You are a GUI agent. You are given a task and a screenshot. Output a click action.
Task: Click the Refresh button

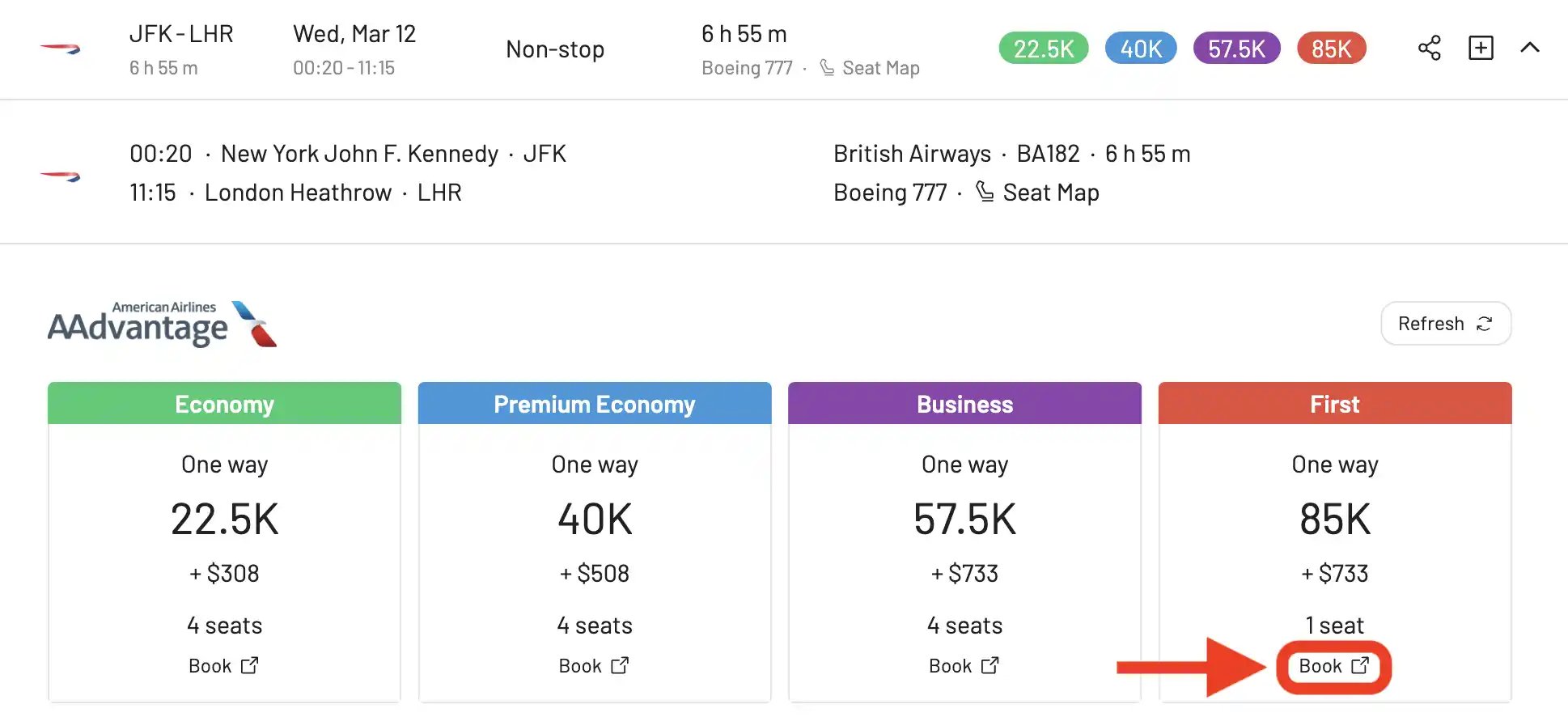(x=1446, y=324)
